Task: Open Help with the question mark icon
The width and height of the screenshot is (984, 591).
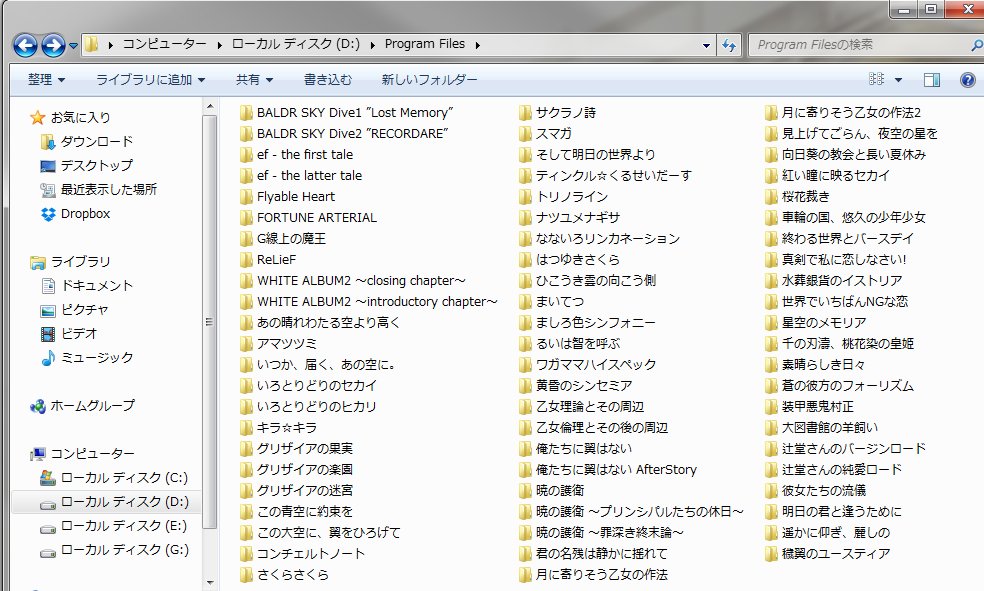Action: coord(968,80)
